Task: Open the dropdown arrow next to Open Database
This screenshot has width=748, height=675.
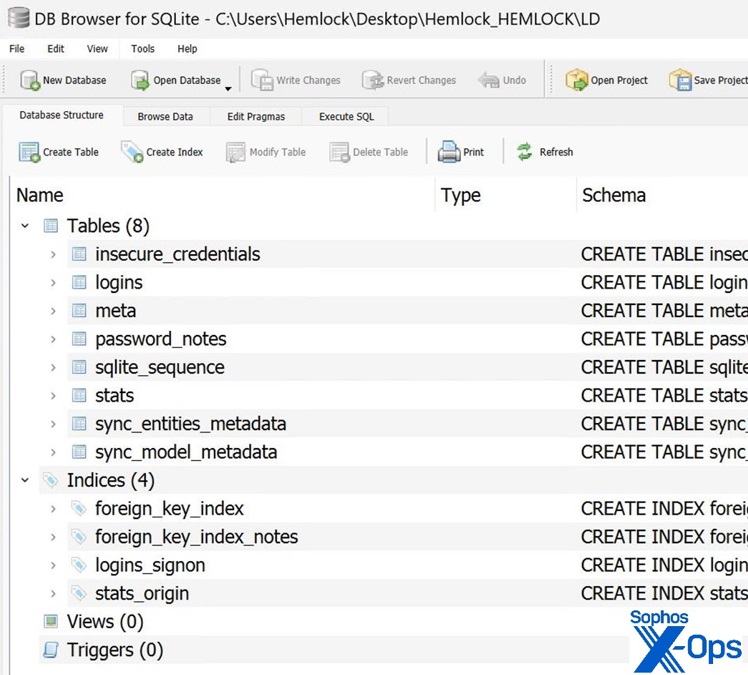Action: coord(228,88)
